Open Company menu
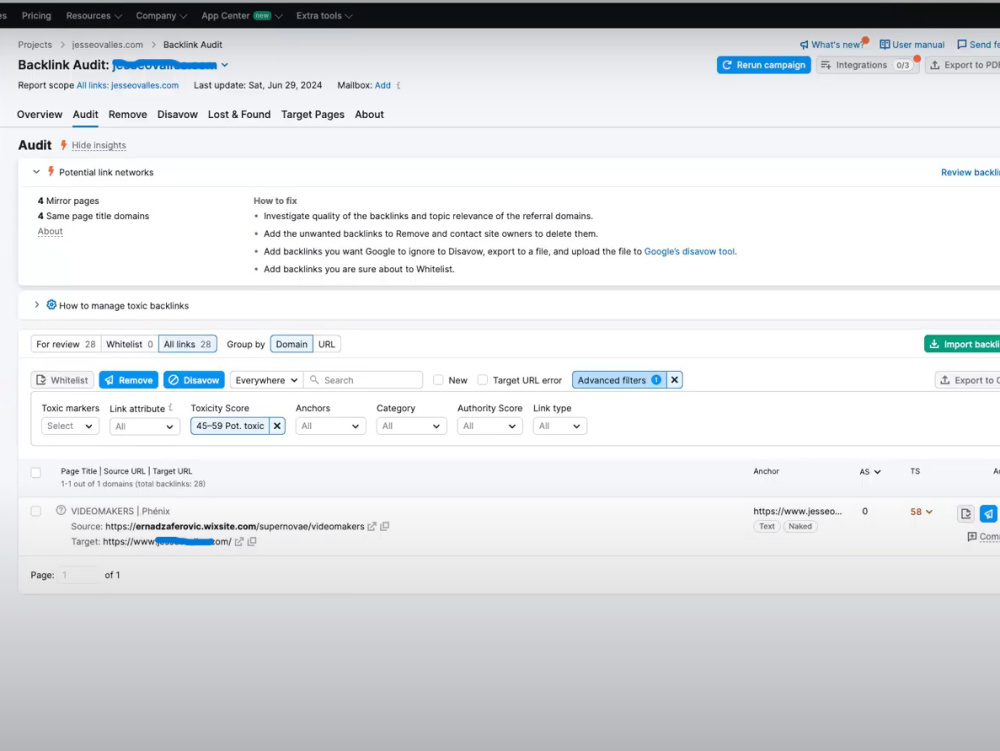The height and width of the screenshot is (751, 1000). point(161,15)
